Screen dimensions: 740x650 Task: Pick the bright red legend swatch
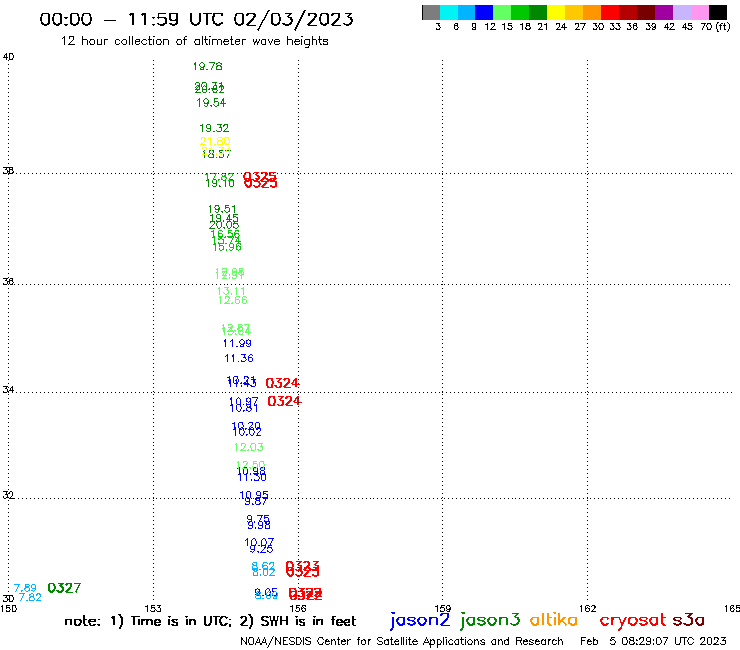610,12
